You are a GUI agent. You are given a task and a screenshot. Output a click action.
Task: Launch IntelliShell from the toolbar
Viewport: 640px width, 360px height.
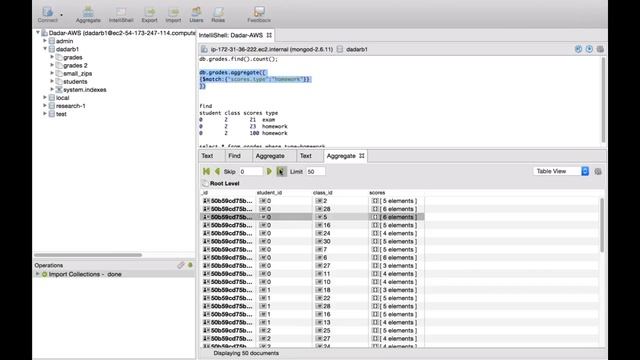[x=121, y=14]
